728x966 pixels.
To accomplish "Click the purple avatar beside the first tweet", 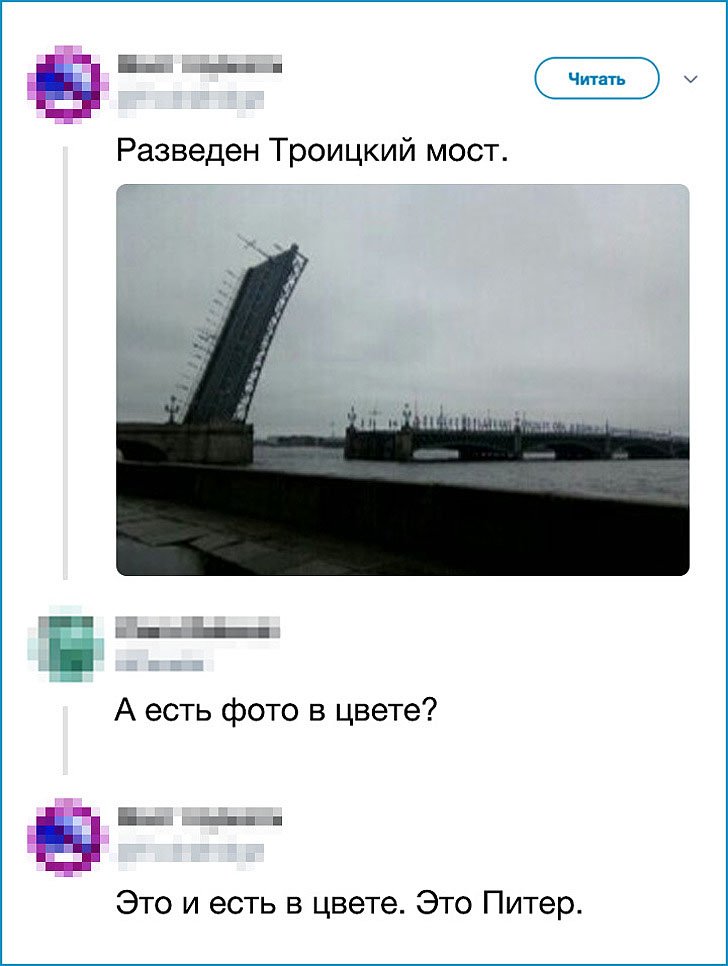I will [67, 83].
